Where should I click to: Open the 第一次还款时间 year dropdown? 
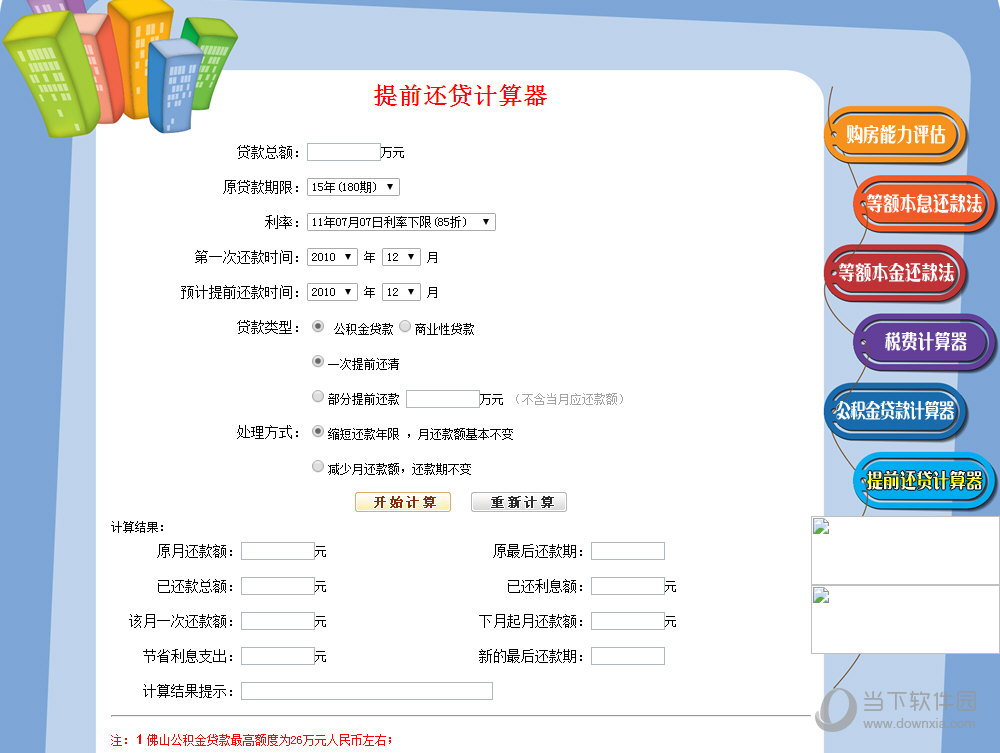(331, 256)
